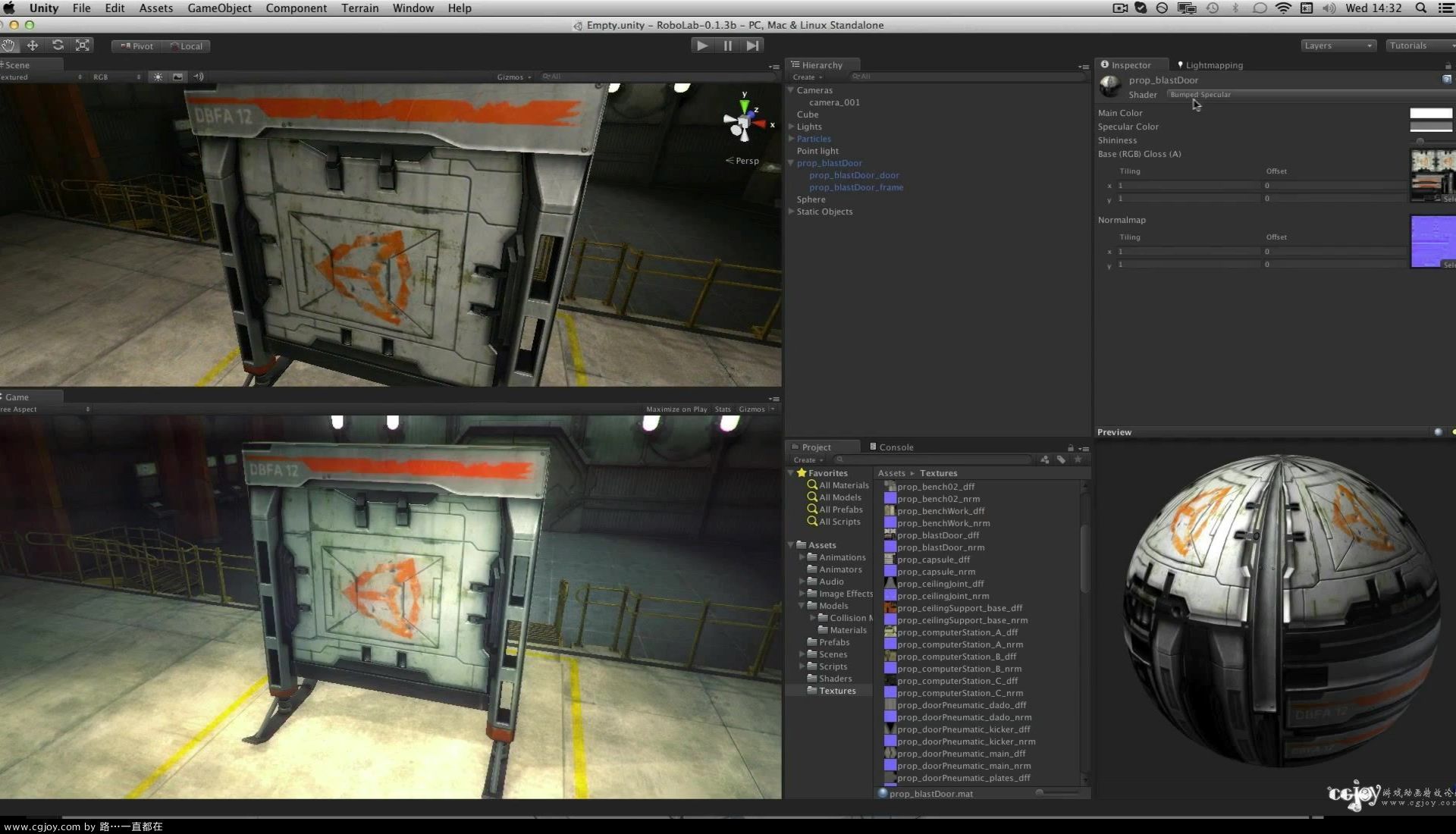Click the Main Color swatch

tap(1431, 113)
